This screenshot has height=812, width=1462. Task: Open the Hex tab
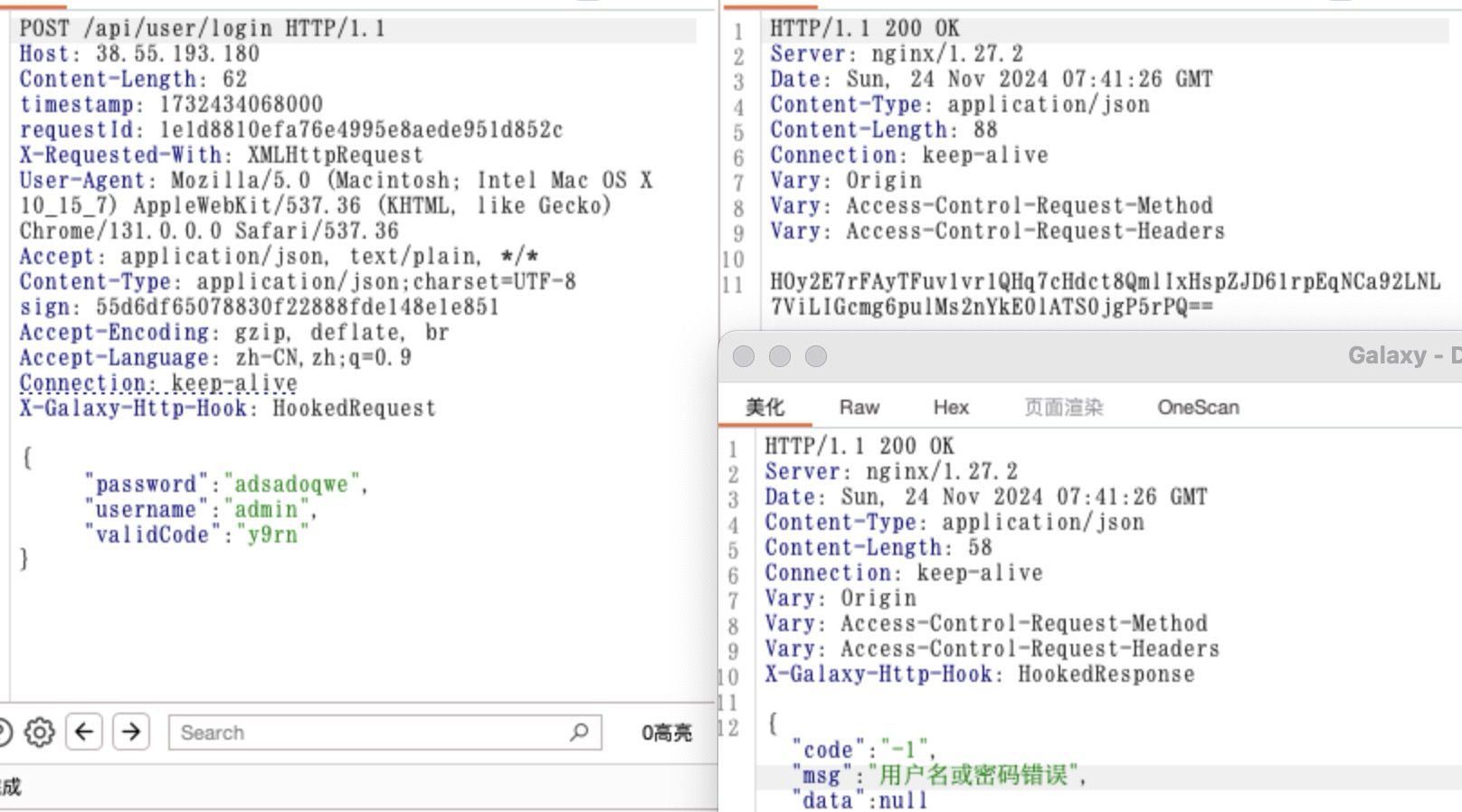[x=951, y=408]
